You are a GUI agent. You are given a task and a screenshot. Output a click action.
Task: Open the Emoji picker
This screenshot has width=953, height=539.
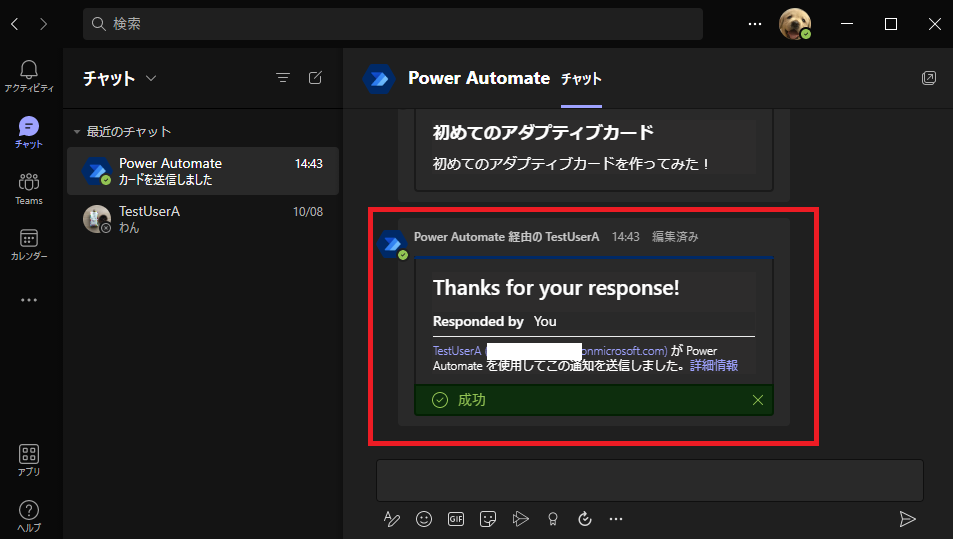click(424, 519)
